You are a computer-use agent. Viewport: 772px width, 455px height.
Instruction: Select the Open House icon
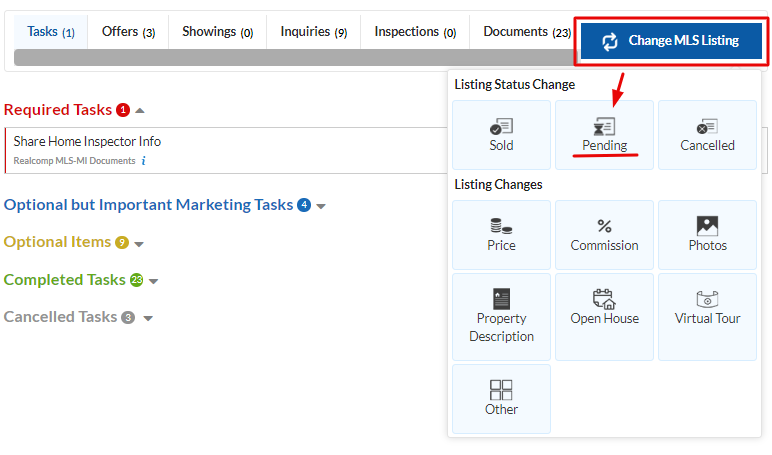click(x=604, y=298)
